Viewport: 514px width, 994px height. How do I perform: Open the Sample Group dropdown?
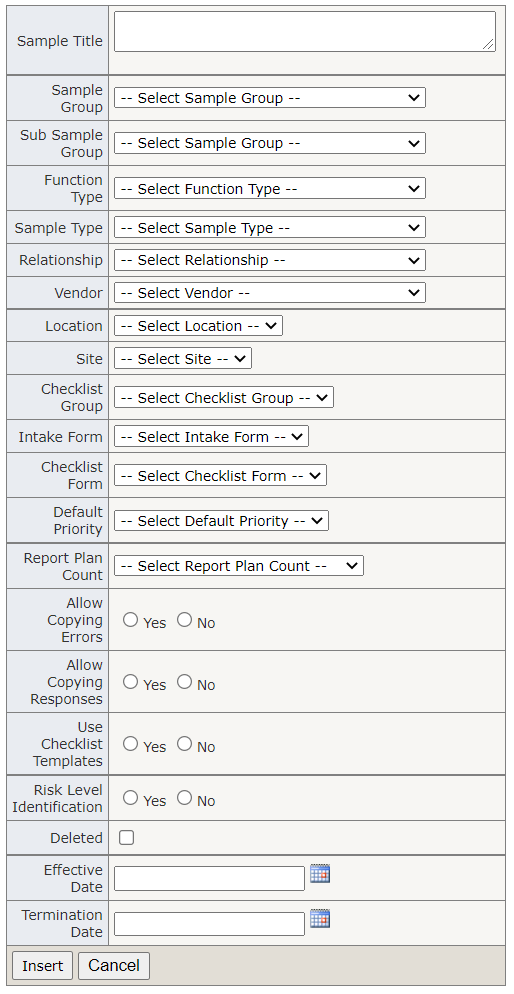click(x=270, y=98)
